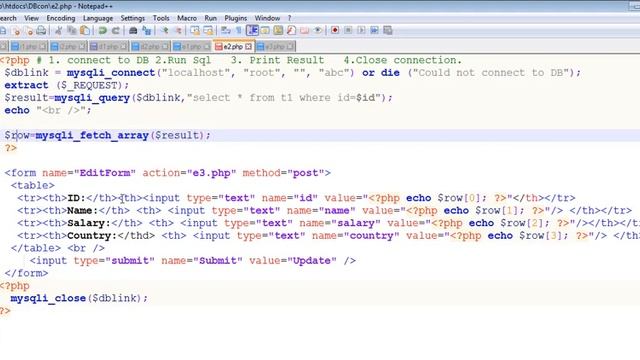This screenshot has width=640, height=360.
Task: Save the current recorded macro icon
Action: click(388, 31)
